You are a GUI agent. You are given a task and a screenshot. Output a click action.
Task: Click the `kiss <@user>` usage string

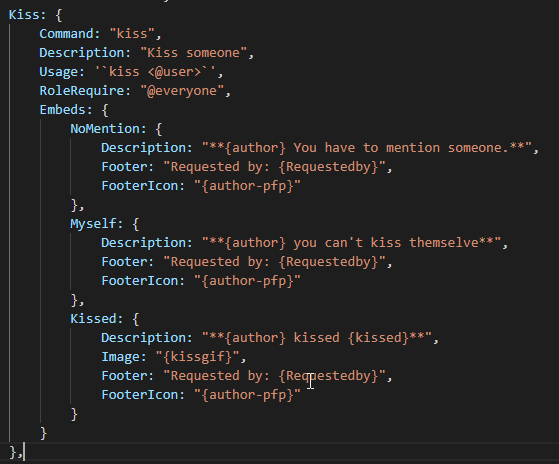pyautogui.click(x=155, y=72)
